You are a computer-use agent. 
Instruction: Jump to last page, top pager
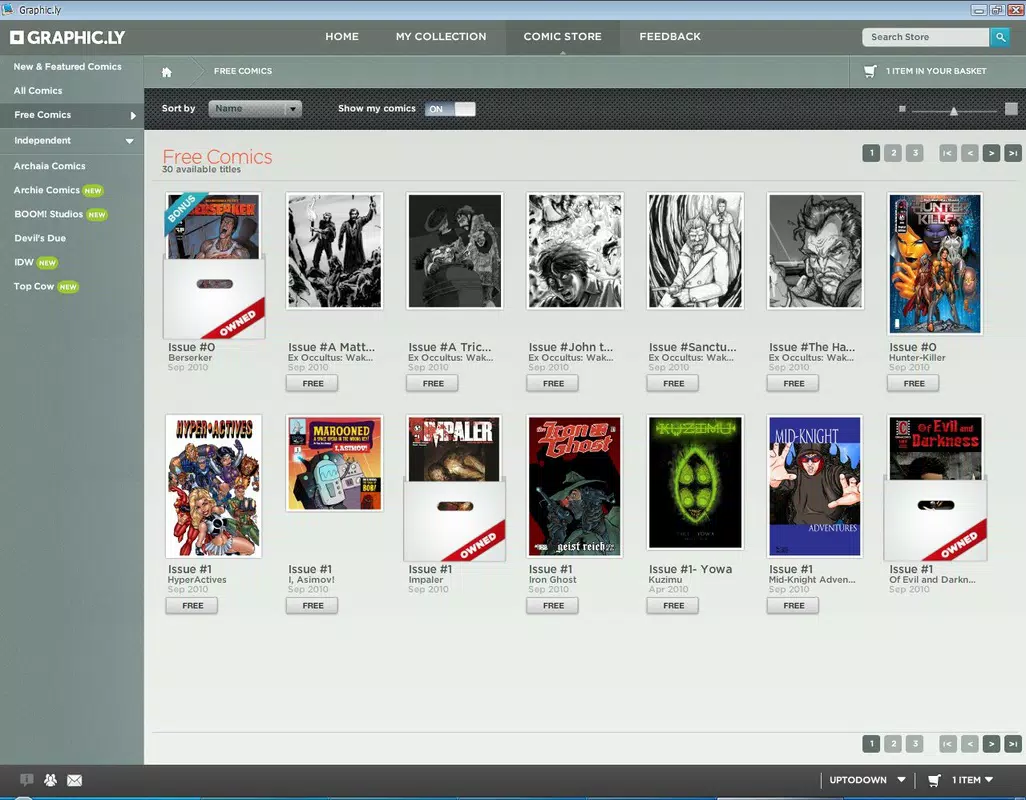tap(1013, 153)
